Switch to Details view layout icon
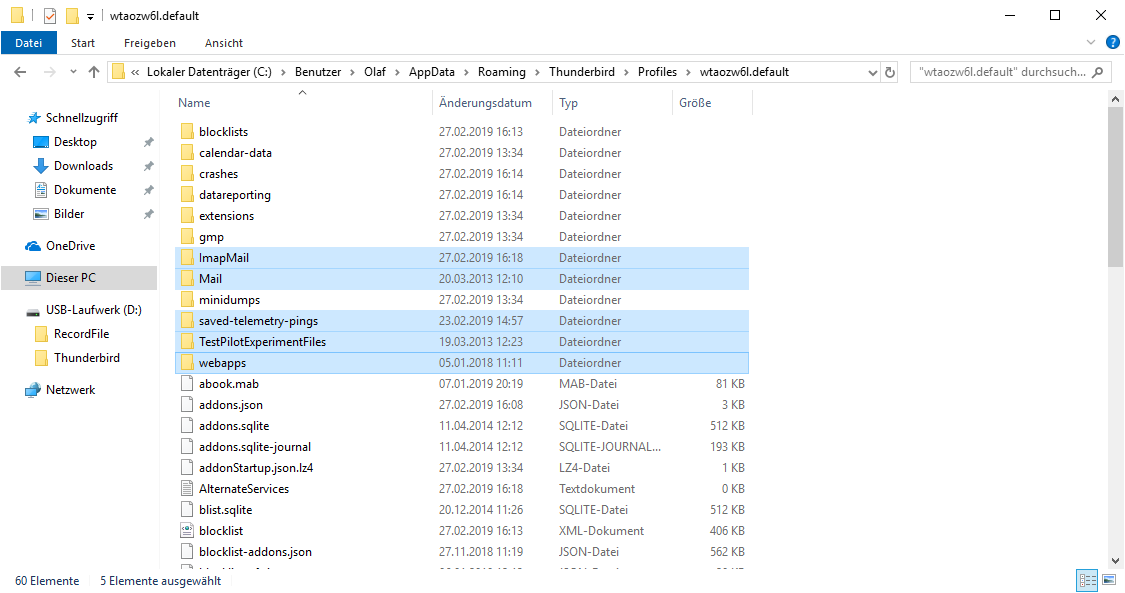1125x593 pixels. [1087, 580]
